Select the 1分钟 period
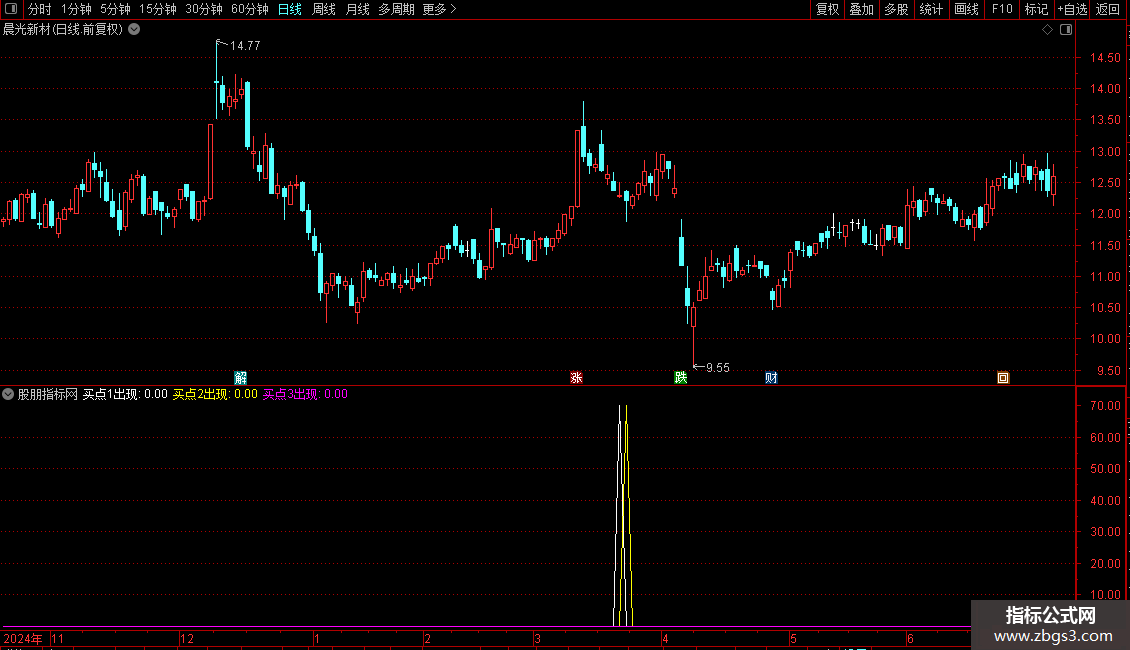Screen dimensions: 1130x650 pyautogui.click(x=76, y=9)
